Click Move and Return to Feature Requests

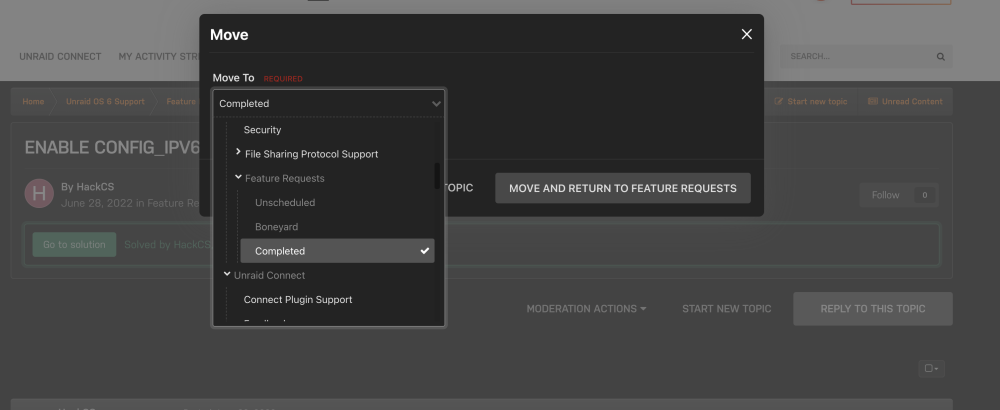pyautogui.click(x=622, y=188)
